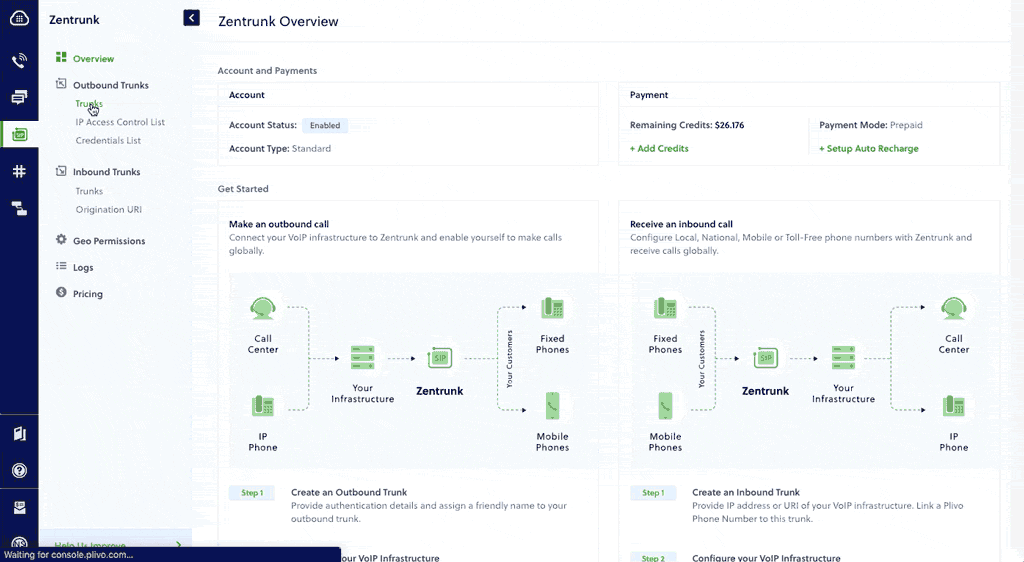
Task: Click the Inbound Trunks arrow icon
Action: [61, 170]
